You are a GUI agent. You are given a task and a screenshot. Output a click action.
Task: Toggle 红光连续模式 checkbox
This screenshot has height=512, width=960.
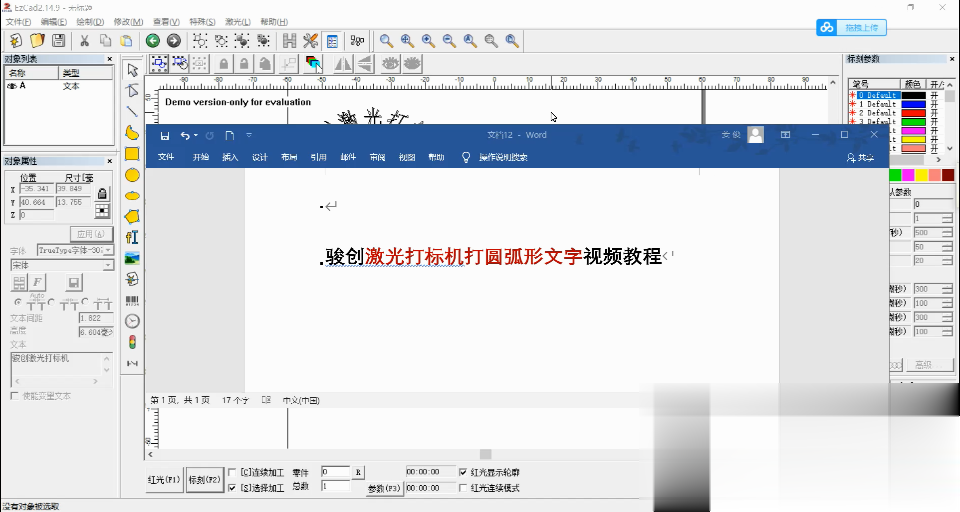[x=463, y=488]
